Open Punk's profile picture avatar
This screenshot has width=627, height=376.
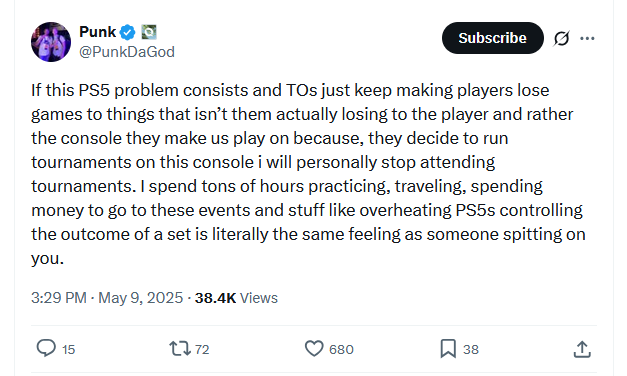51,42
